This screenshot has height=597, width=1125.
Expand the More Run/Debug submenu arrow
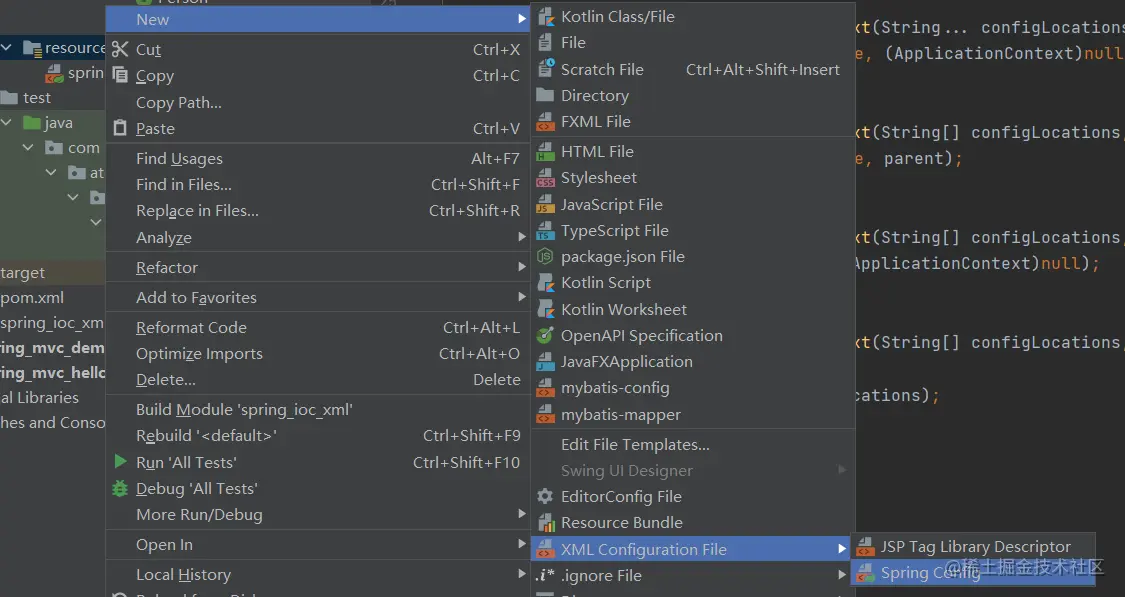tap(522, 514)
